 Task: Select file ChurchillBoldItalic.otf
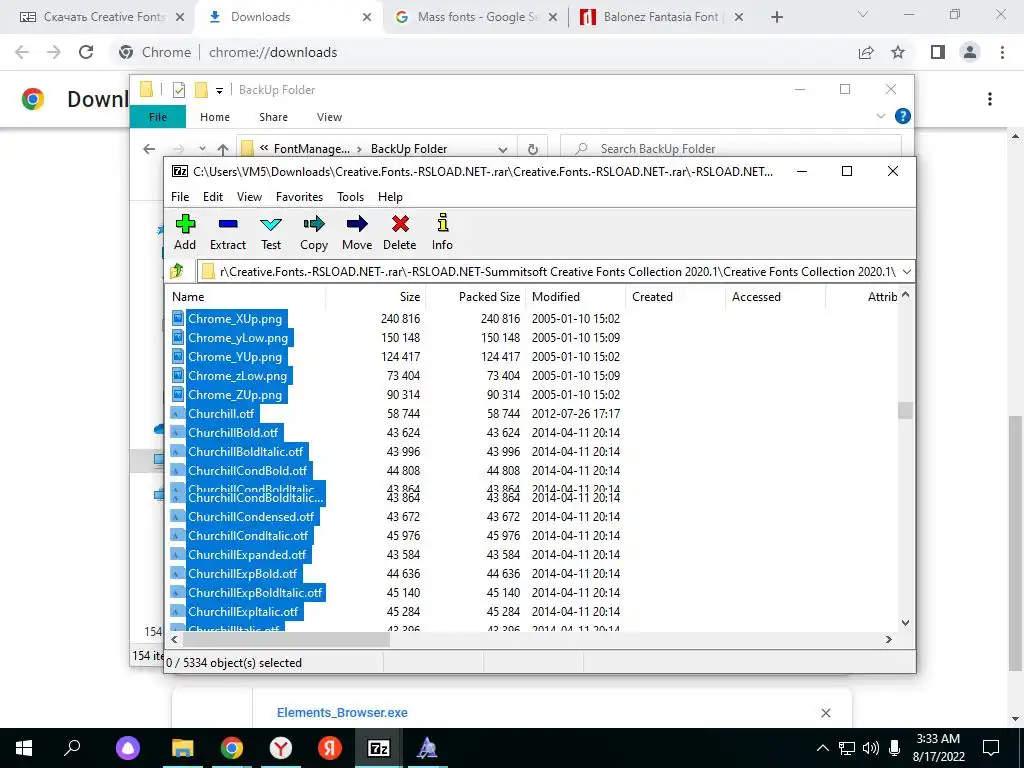246,451
